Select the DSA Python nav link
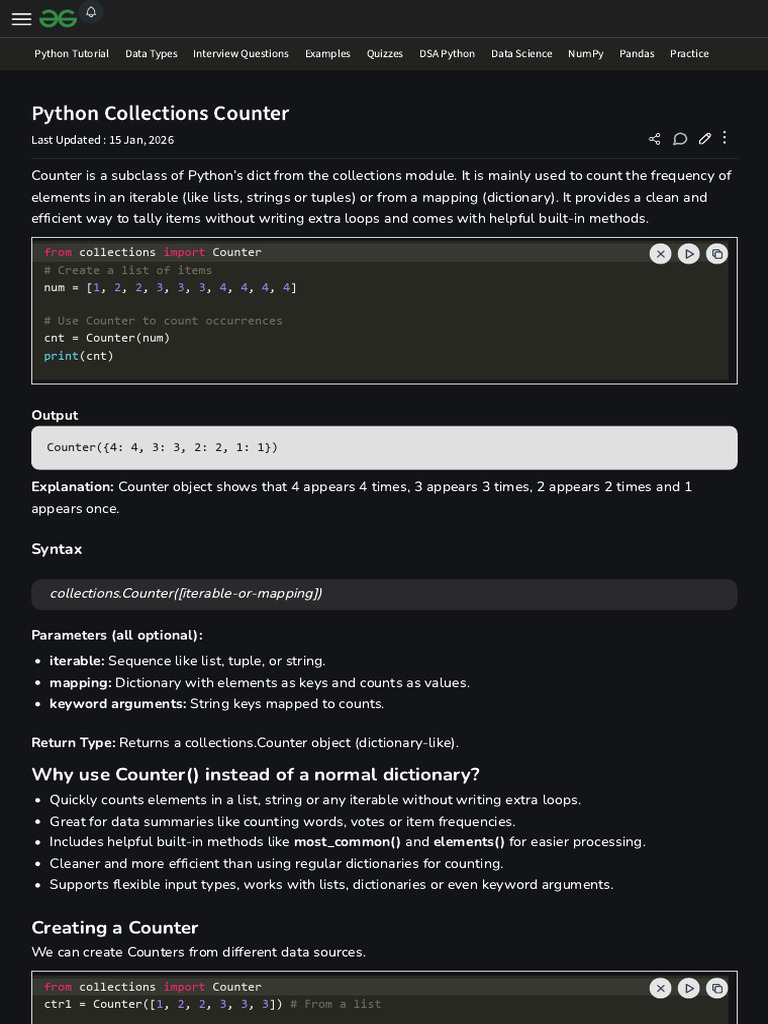768x1024 pixels. point(447,54)
